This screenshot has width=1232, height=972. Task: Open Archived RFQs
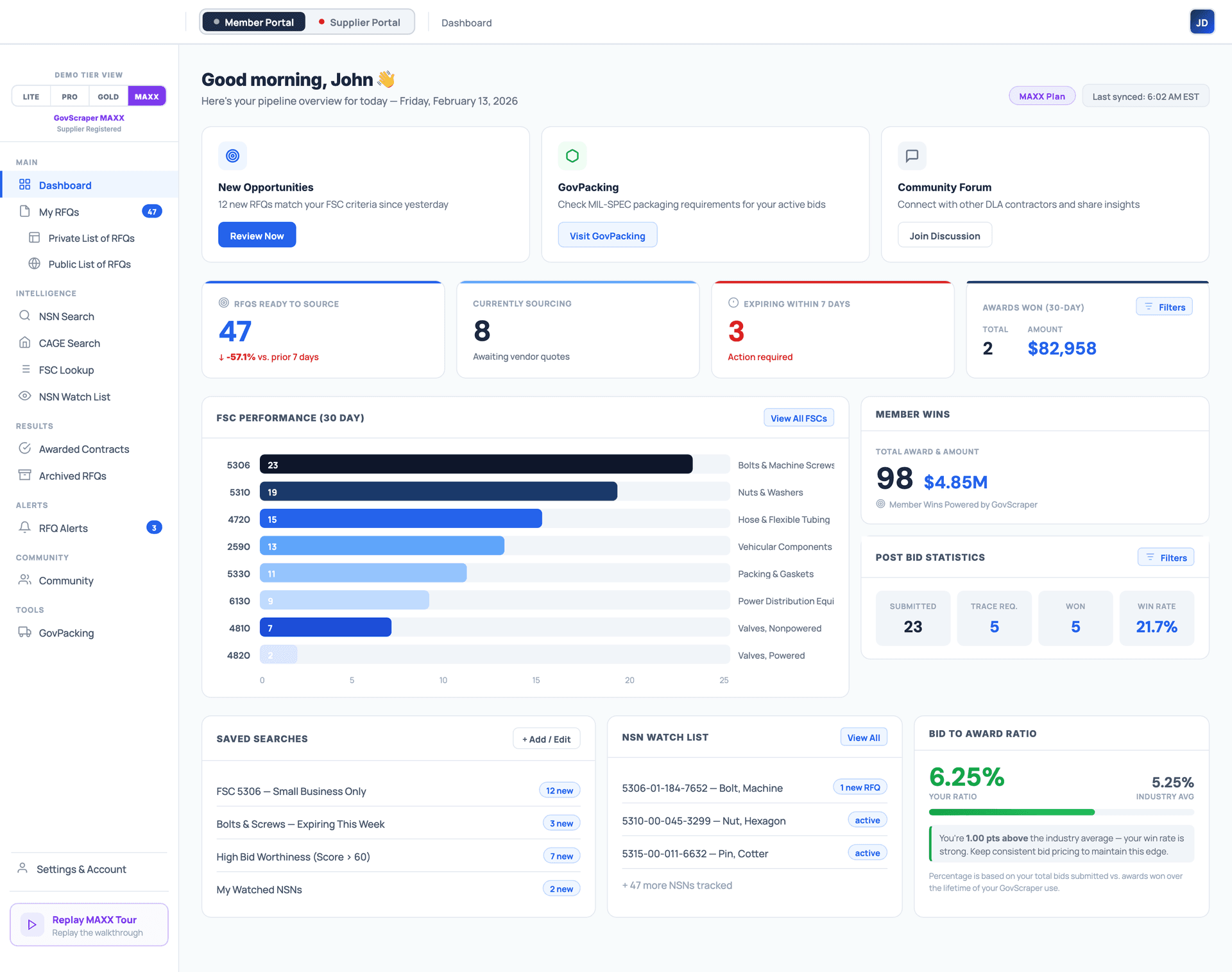pyautogui.click(x=72, y=475)
